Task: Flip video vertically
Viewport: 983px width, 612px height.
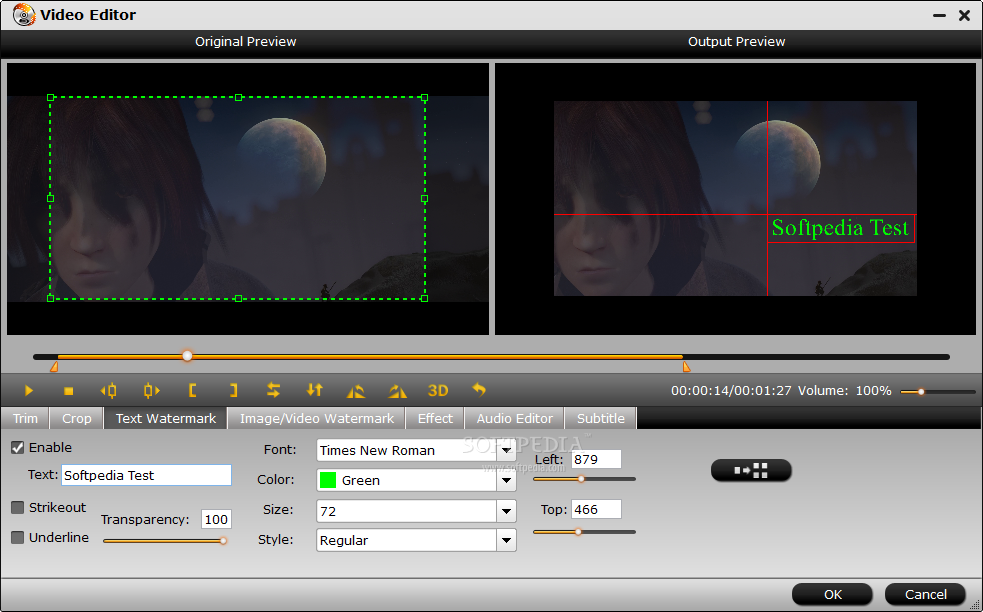Action: click(x=315, y=390)
